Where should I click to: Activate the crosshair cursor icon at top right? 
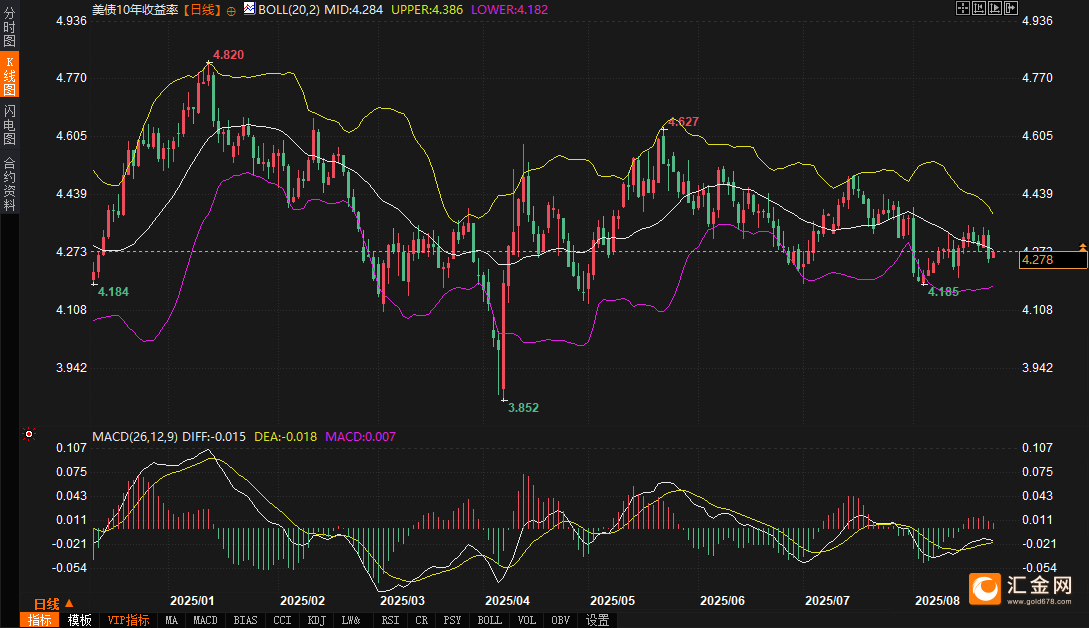click(x=963, y=8)
